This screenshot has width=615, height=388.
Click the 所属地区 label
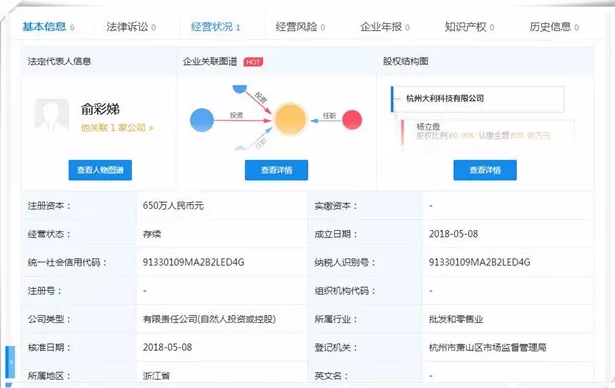49,376
